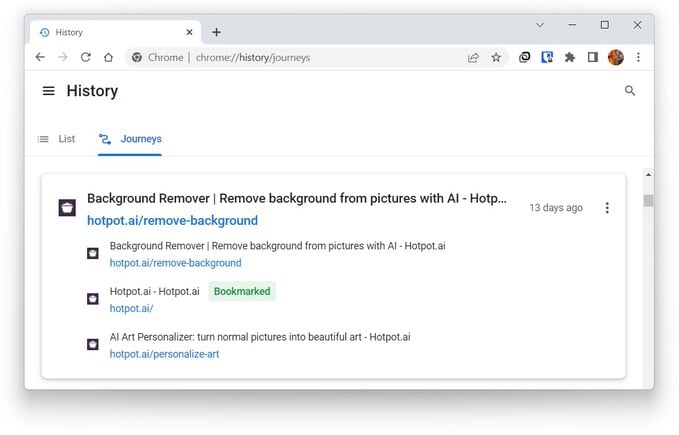Screen dimensions: 679x435
Task: Click the favicon beside AI Art Personalizer
Action: pos(93,344)
